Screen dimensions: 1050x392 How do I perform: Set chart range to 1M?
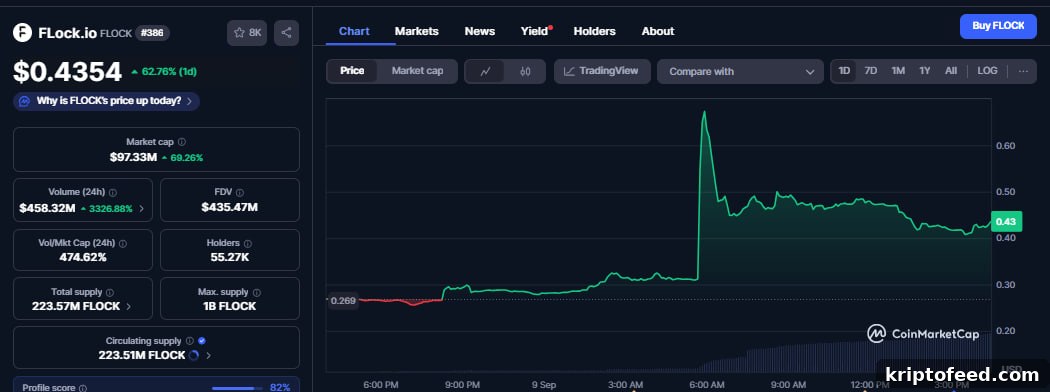click(898, 71)
